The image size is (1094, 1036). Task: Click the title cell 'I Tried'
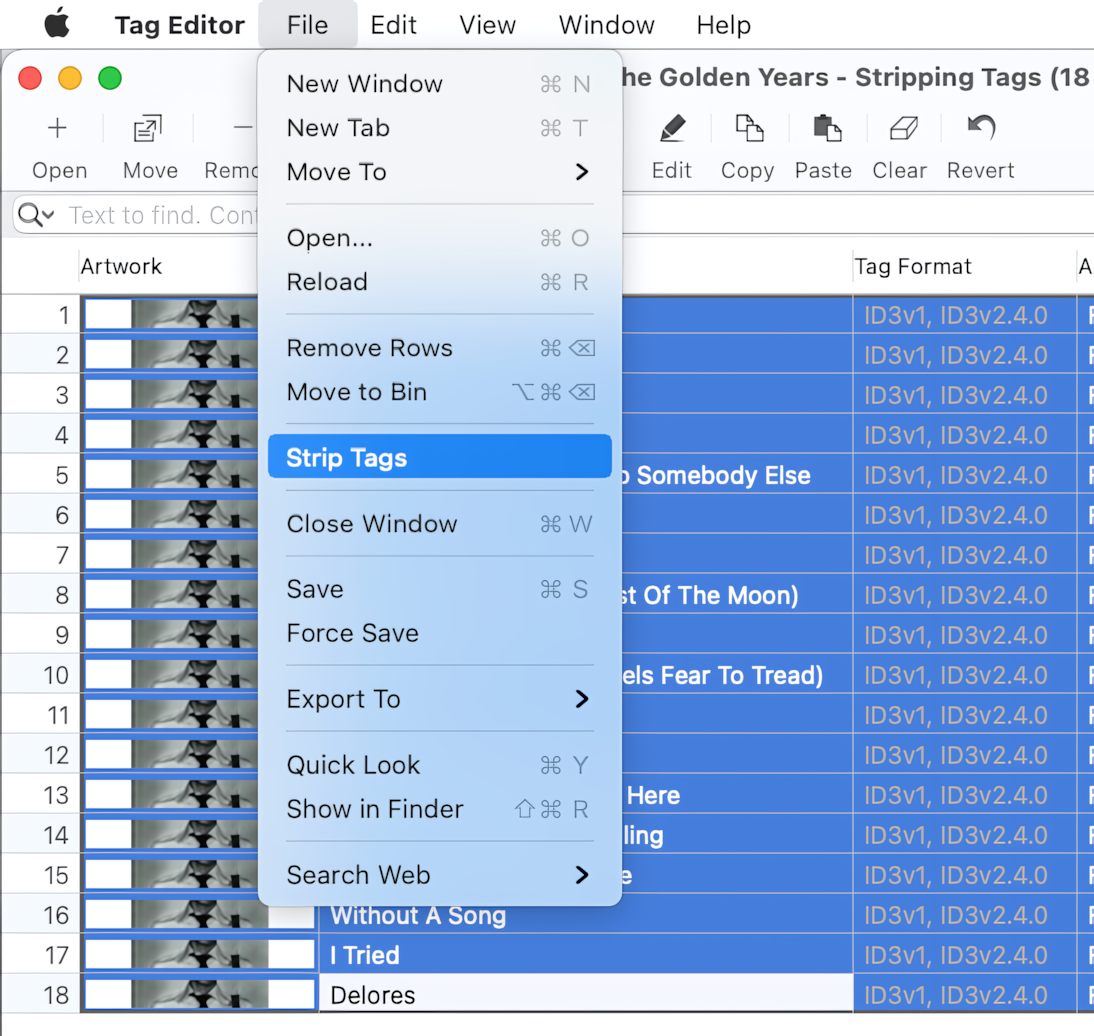(586, 954)
